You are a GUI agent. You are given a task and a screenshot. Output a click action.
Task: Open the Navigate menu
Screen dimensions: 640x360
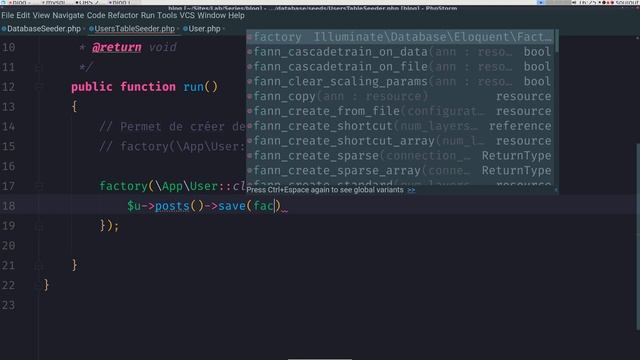click(x=68, y=16)
